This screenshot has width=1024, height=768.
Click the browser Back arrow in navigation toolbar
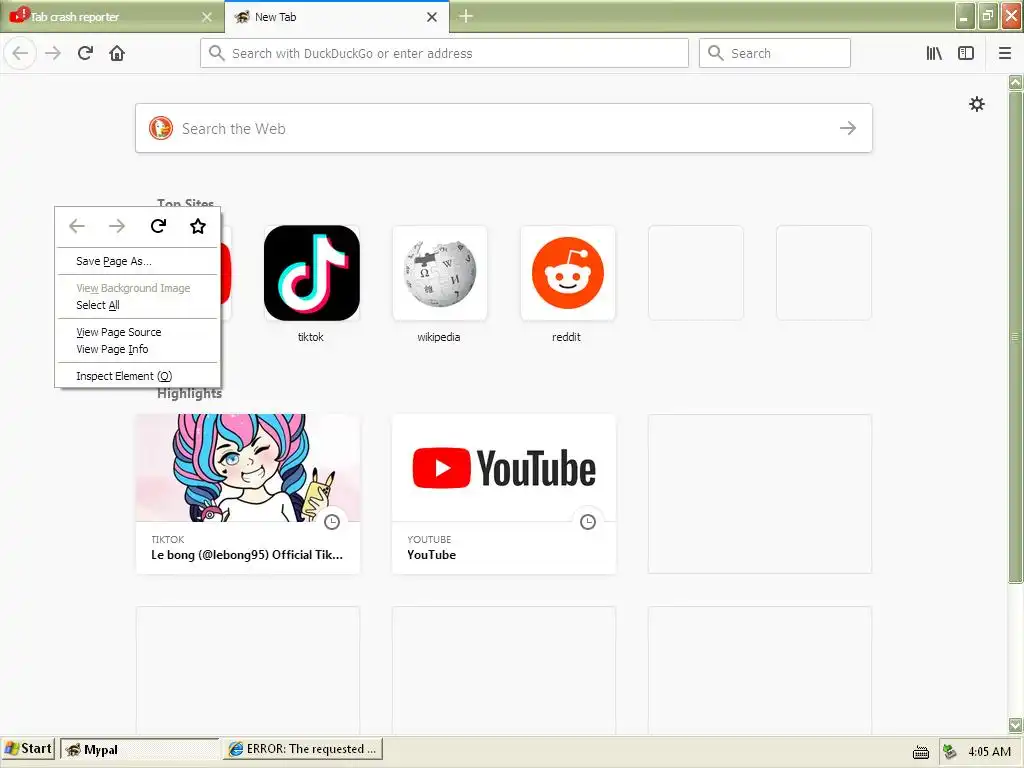20,53
